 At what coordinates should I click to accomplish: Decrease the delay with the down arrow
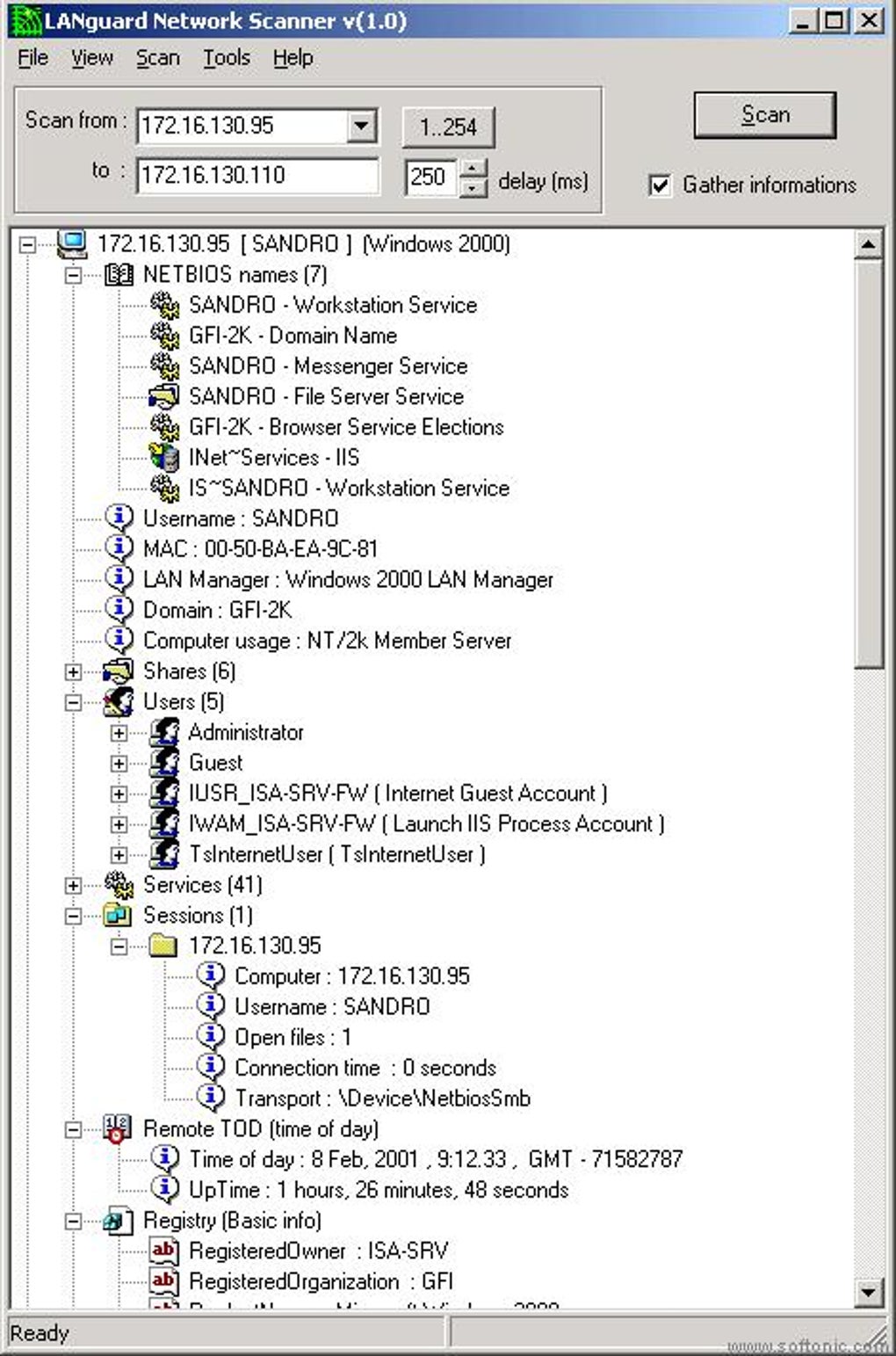[473, 187]
